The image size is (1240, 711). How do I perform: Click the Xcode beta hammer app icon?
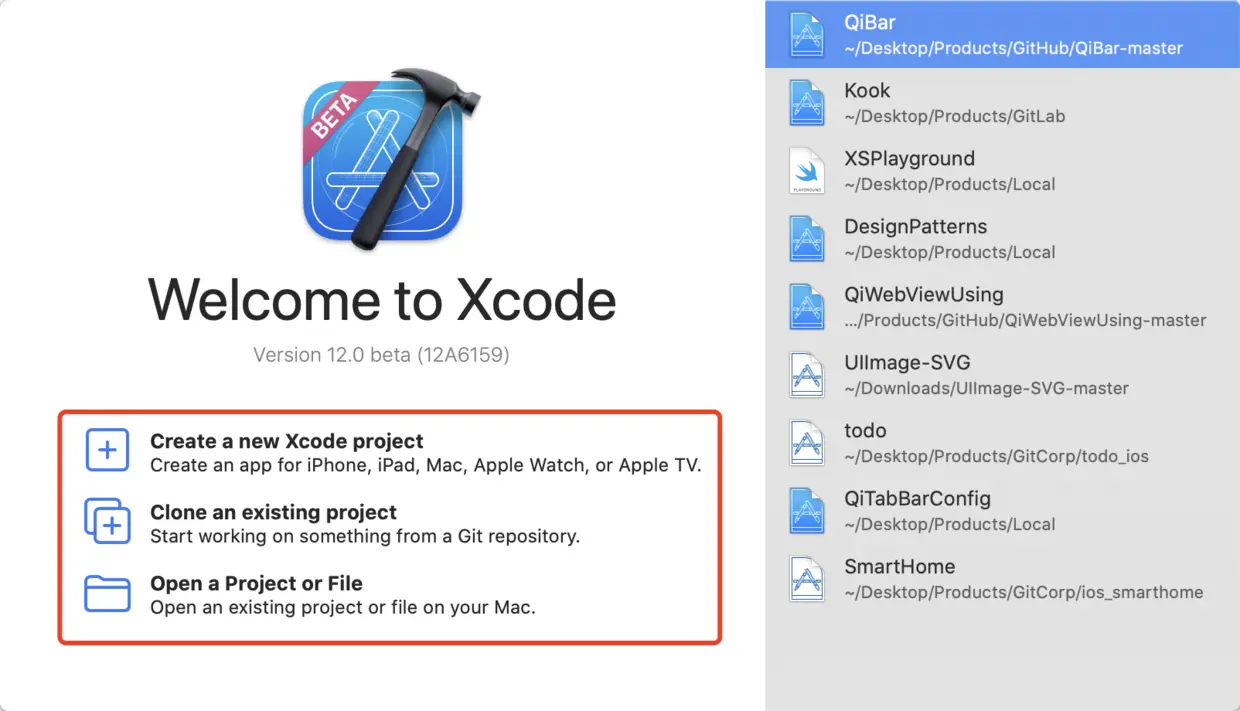[x=389, y=159]
